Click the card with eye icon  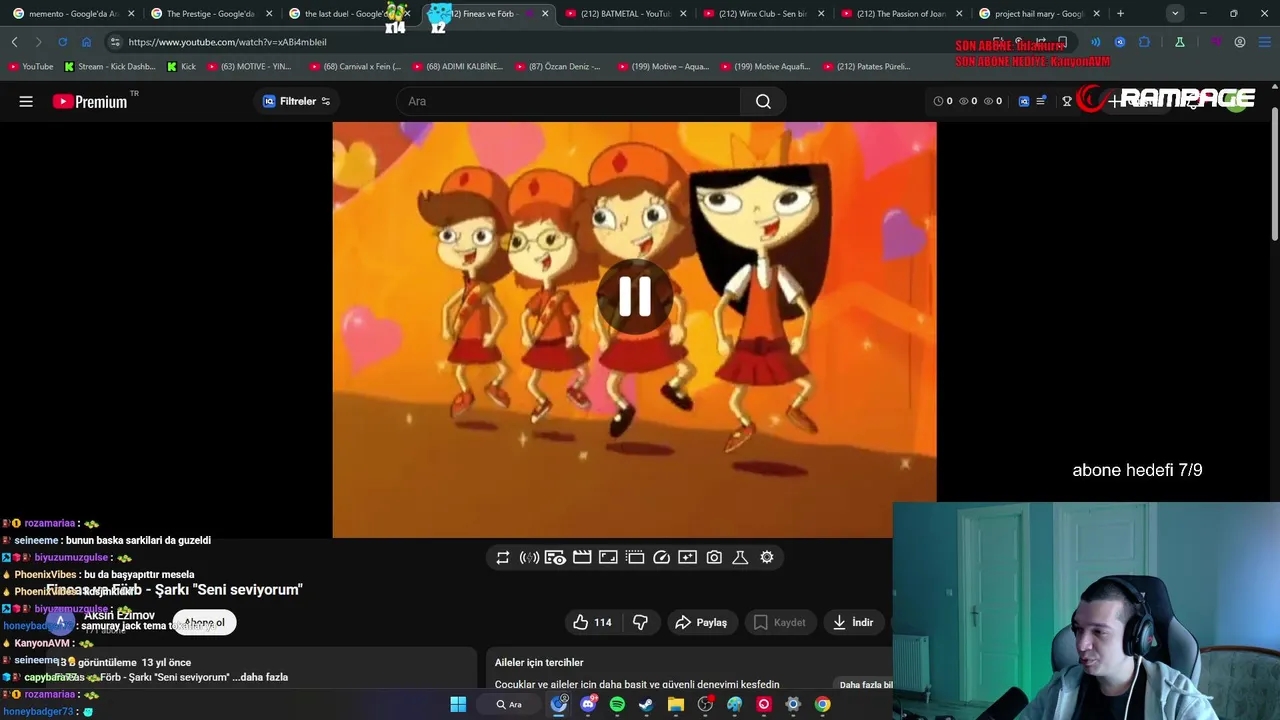click(x=555, y=558)
